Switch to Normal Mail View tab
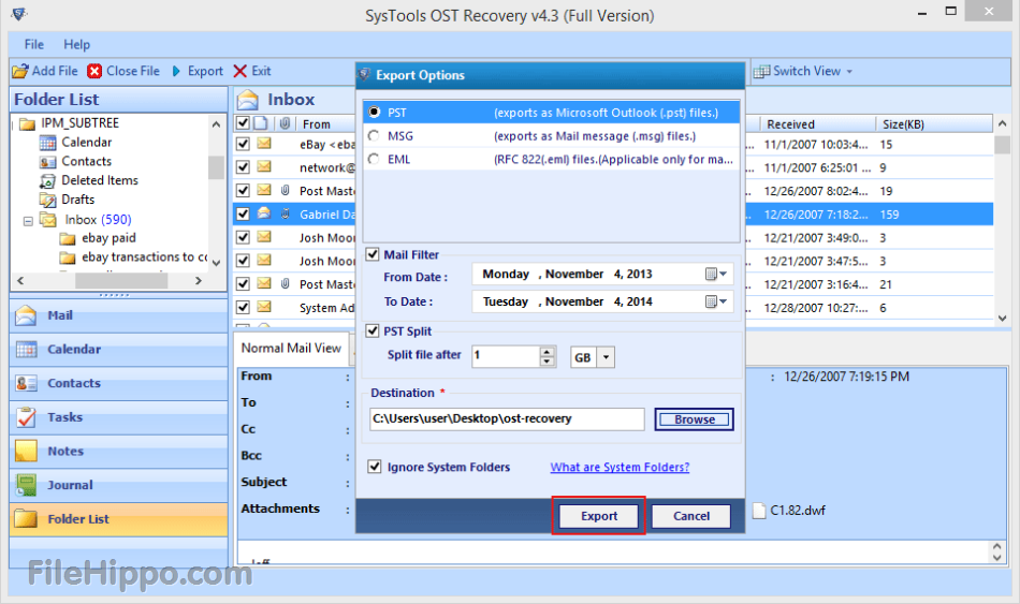The width and height of the screenshot is (1020, 604). (x=291, y=348)
